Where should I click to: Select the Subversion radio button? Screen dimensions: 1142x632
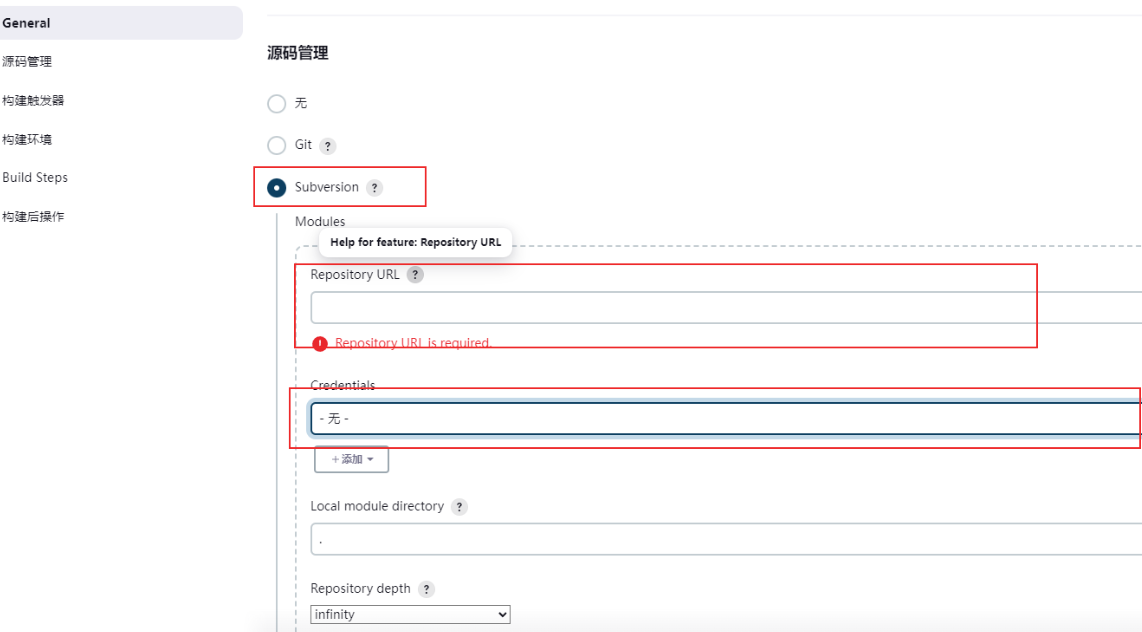point(277,188)
